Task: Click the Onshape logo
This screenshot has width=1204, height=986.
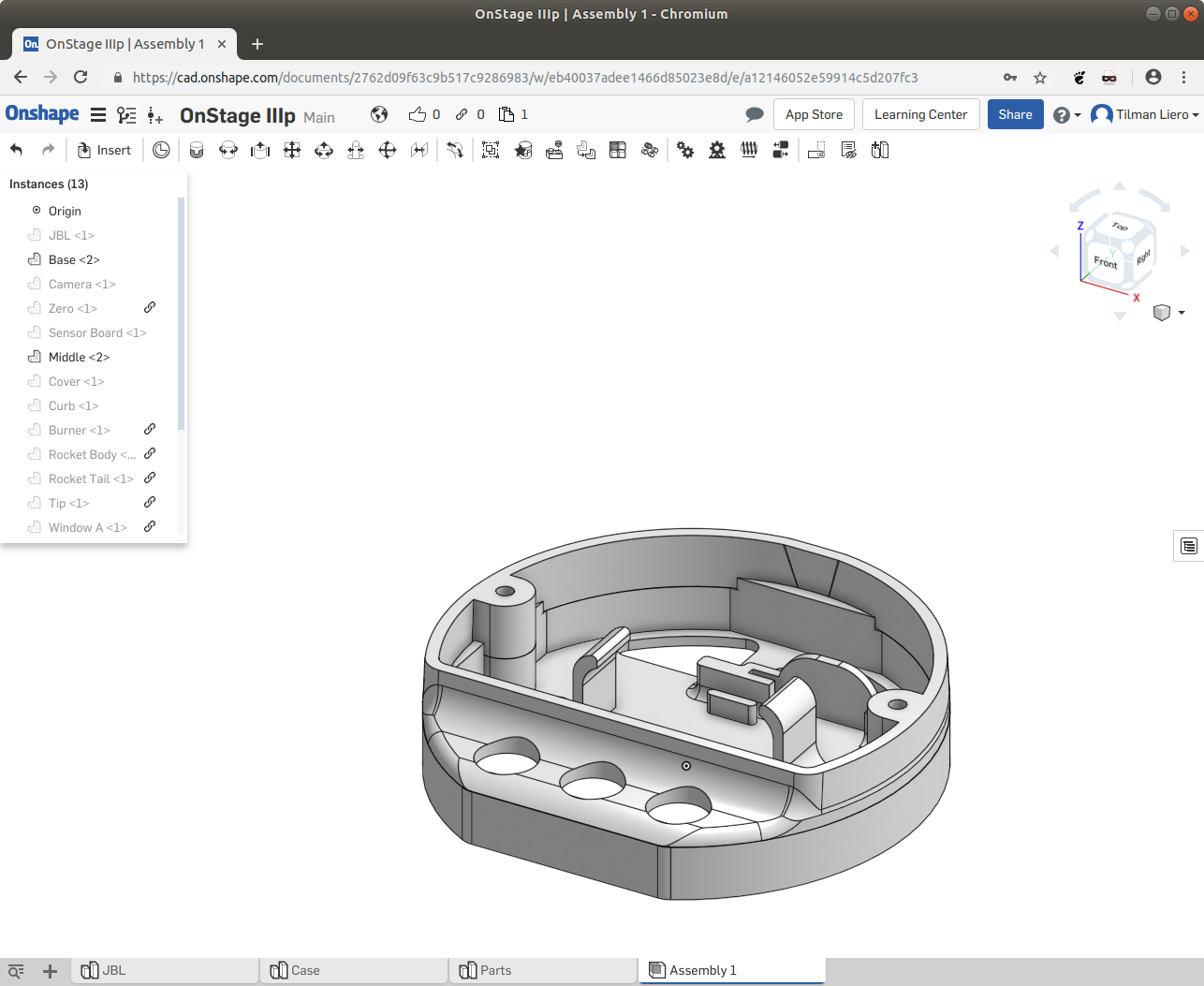Action: tap(42, 114)
